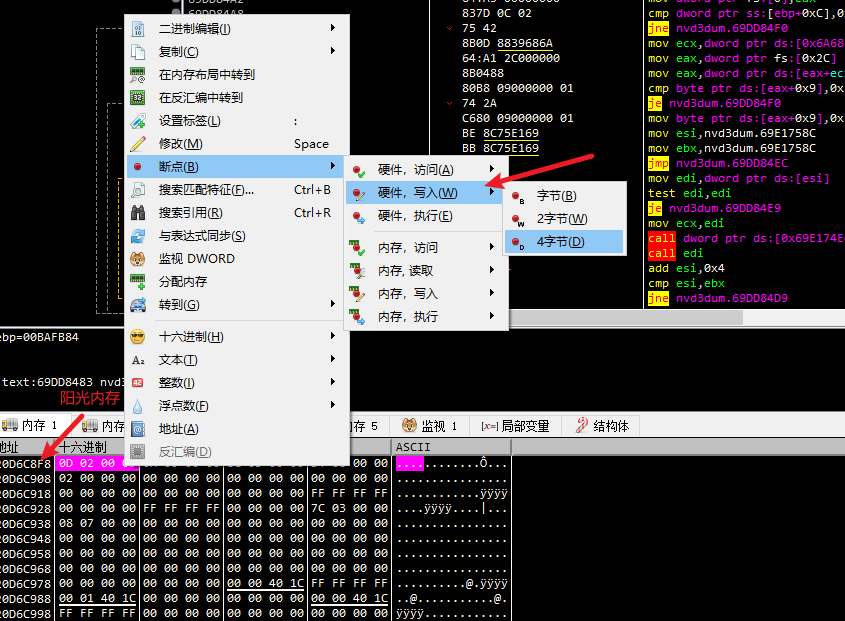The image size is (845, 621).
Task: Click bytes 64:A1 2C000000 in disassembly
Action: (511, 58)
